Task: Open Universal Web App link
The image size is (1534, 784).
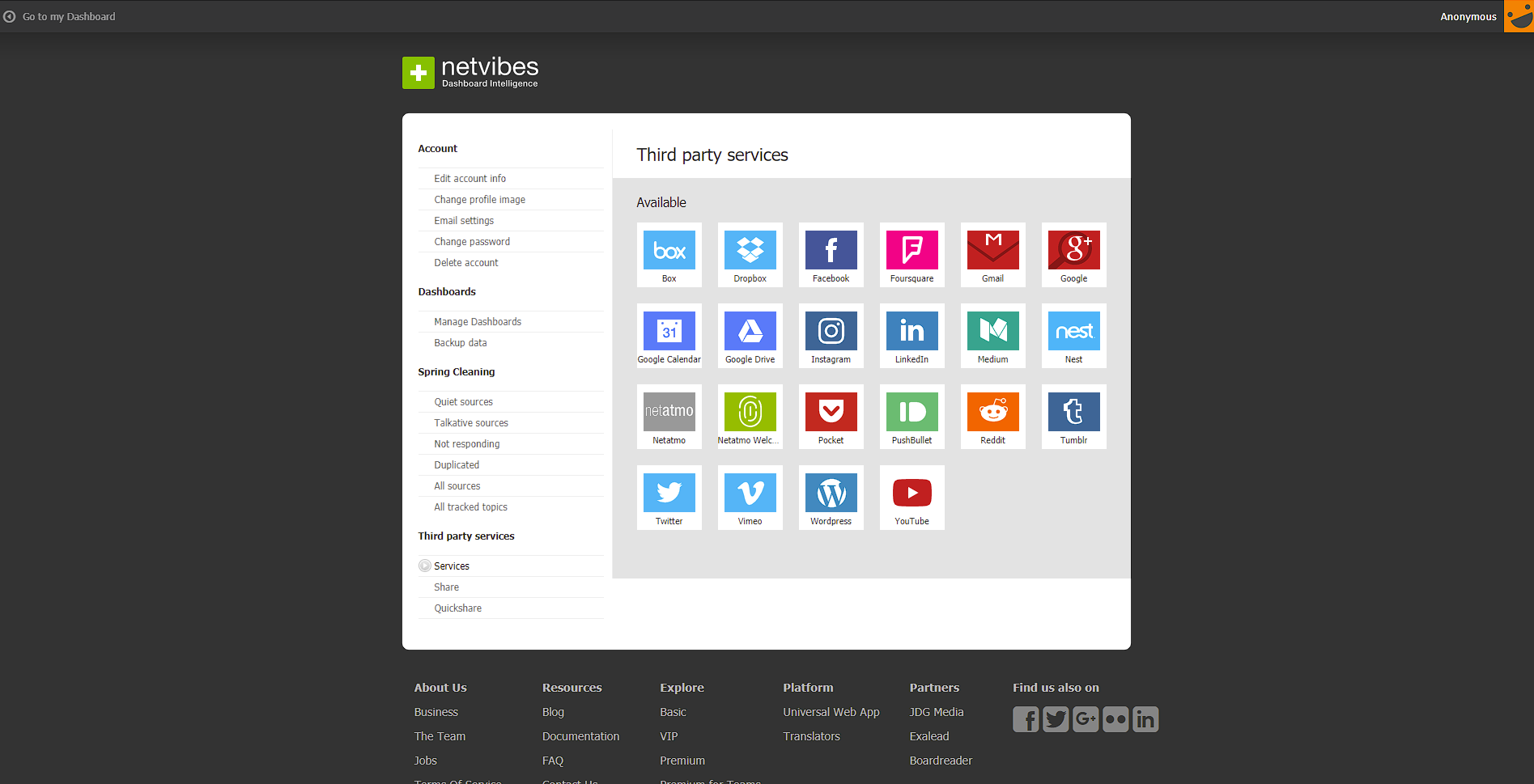Action: pyautogui.click(x=831, y=712)
